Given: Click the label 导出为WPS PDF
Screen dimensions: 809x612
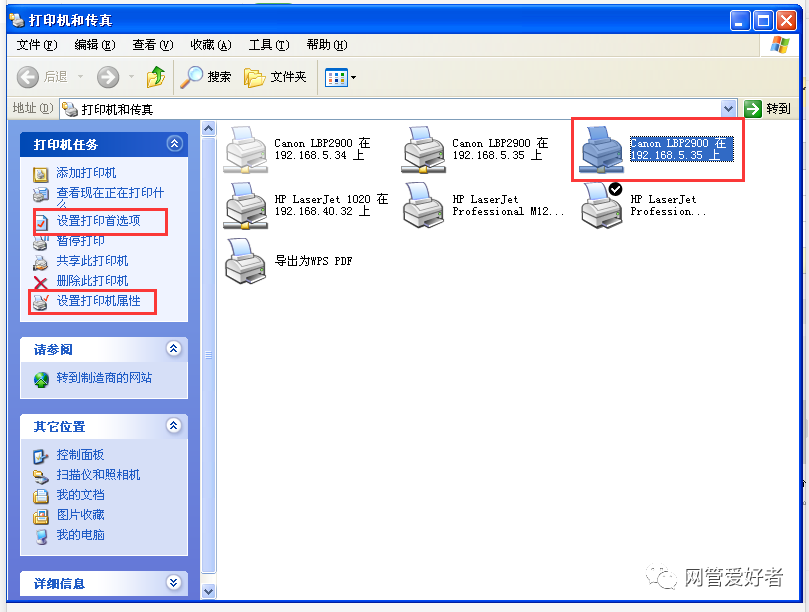Looking at the screenshot, I should coord(313,261).
